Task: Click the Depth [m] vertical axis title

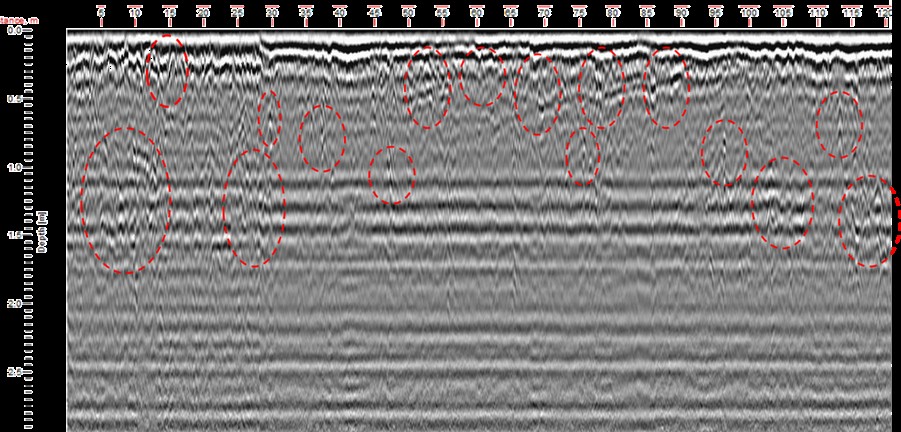Action: (x=42, y=232)
